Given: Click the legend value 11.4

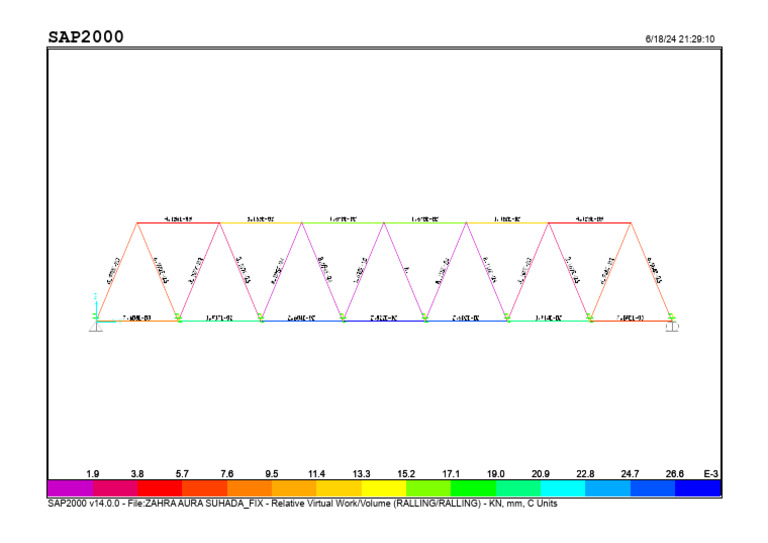Looking at the screenshot, I should tap(316, 473).
